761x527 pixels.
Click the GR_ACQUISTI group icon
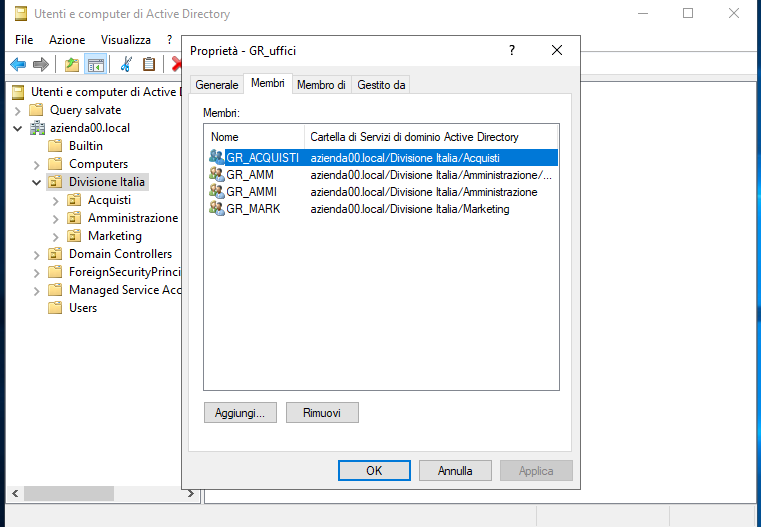coord(216,157)
